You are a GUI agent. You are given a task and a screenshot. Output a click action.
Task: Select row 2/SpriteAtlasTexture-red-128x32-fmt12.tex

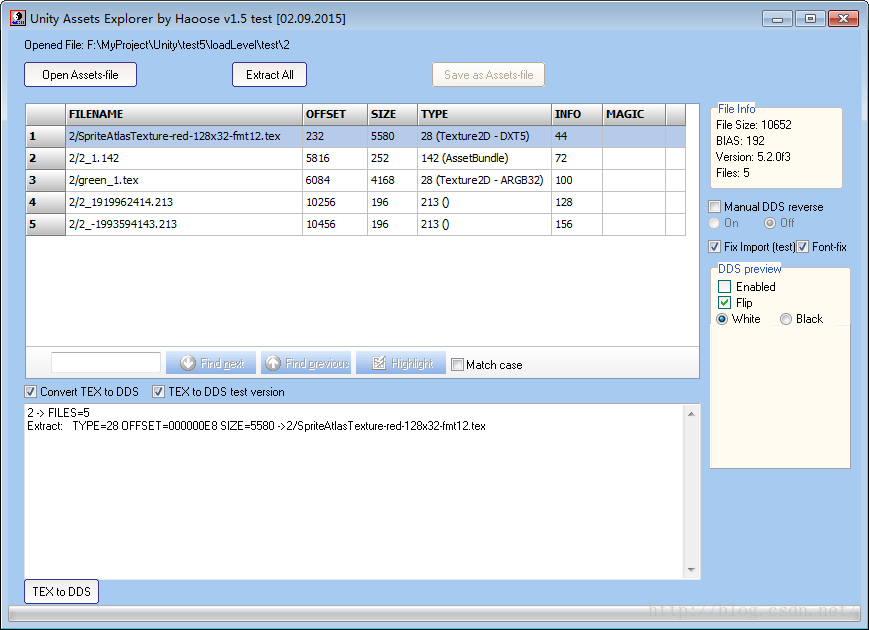point(356,136)
